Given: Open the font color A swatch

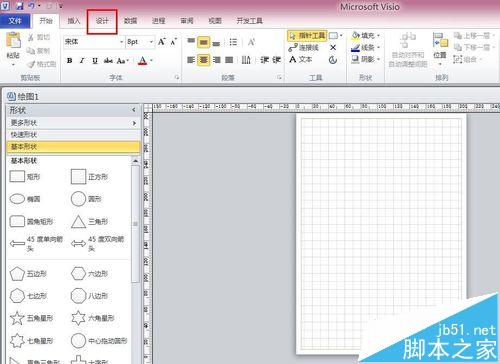Looking at the screenshot, I should pos(142,61).
